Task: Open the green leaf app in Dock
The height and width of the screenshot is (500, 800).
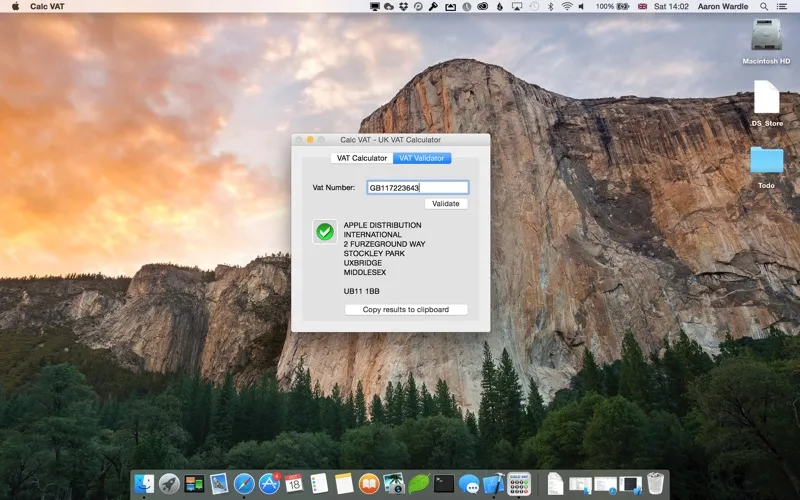Action: 419,483
